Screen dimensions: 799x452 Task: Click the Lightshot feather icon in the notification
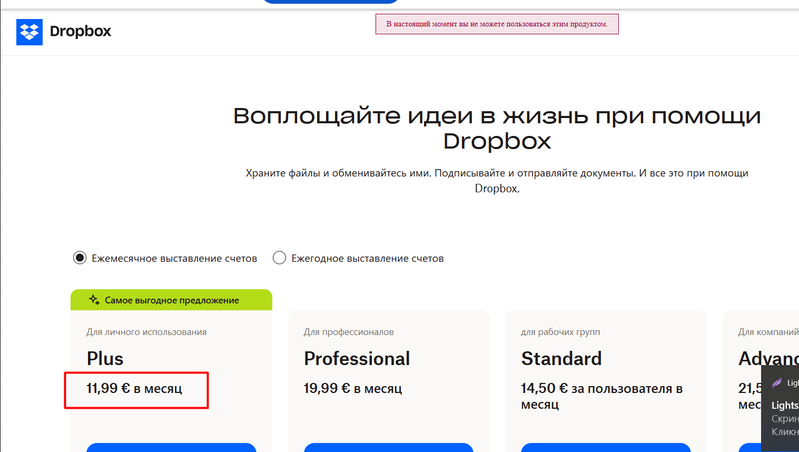(777, 383)
